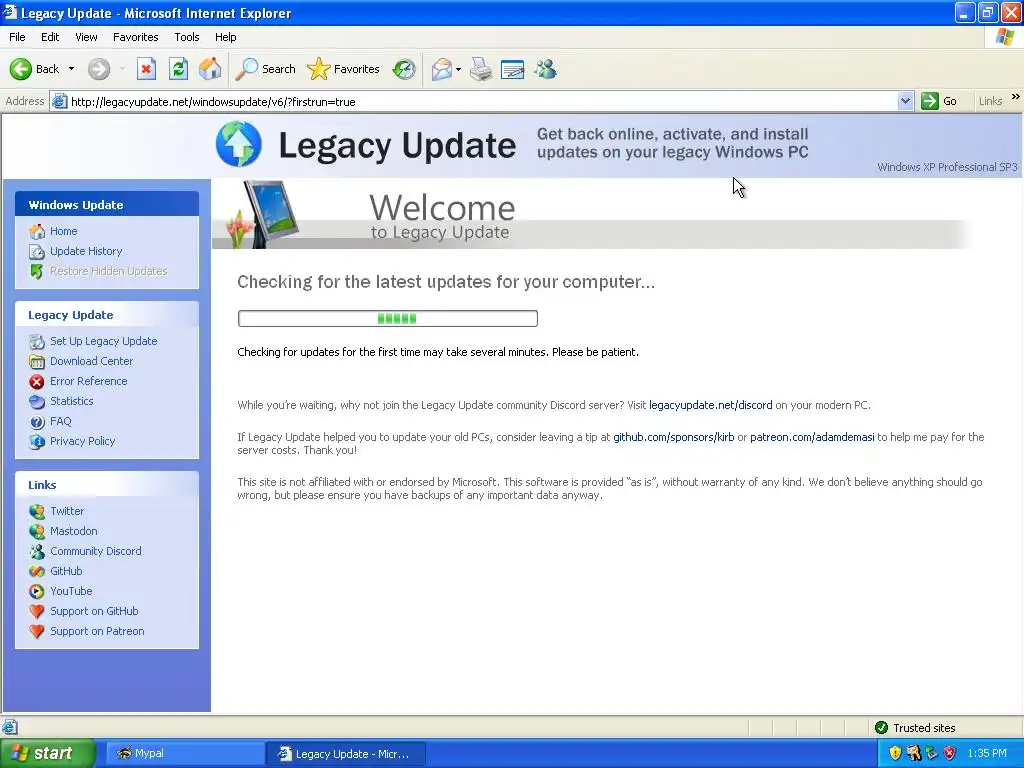Click the Twitter icon in Links
Viewport: 1024px width, 768px height.
pos(37,511)
